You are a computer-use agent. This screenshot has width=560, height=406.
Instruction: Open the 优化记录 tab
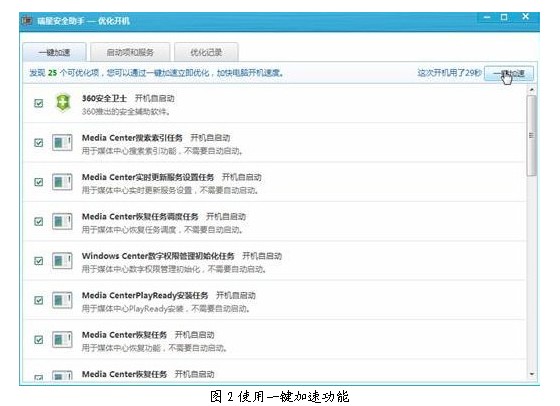(x=206, y=52)
